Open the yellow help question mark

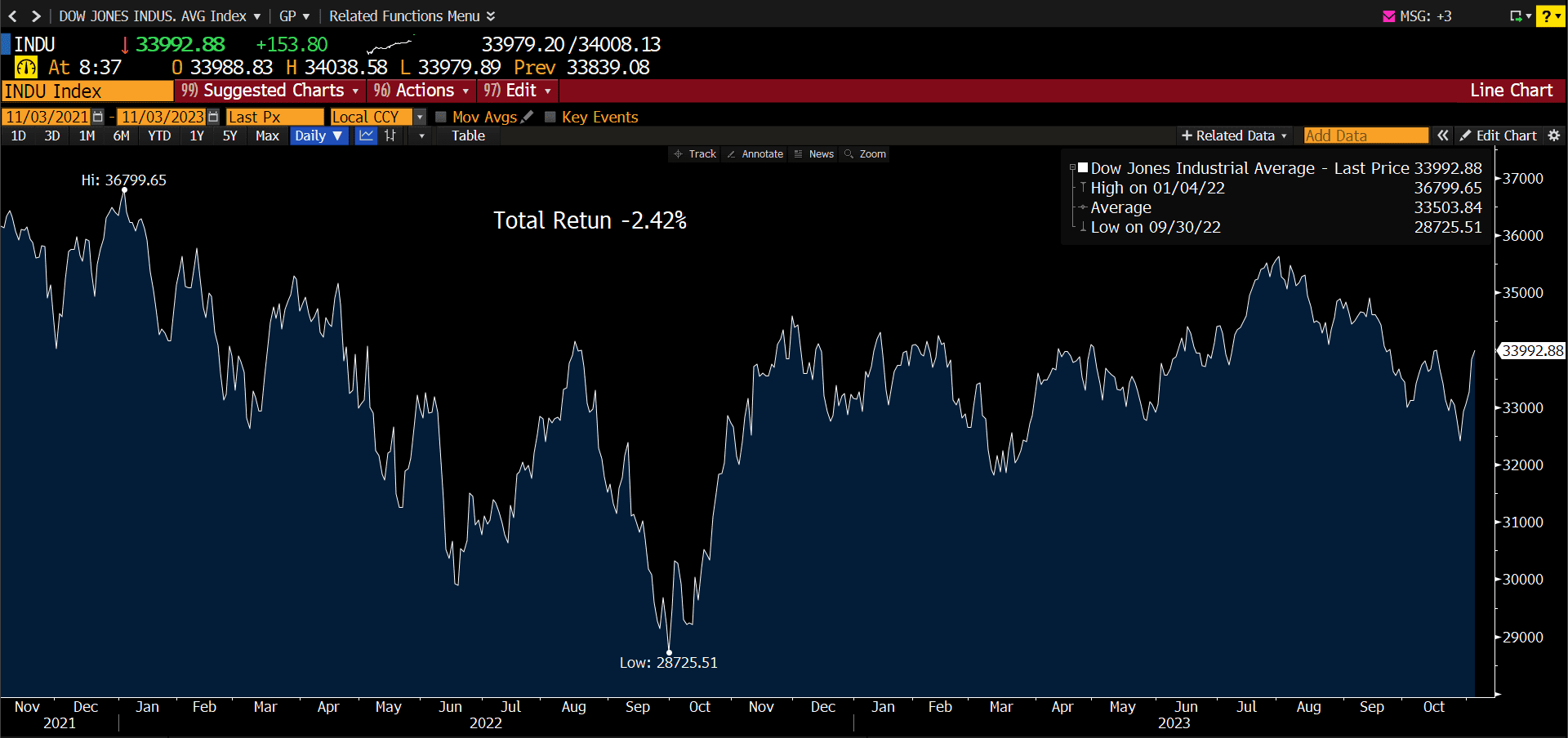pyautogui.click(x=1550, y=16)
